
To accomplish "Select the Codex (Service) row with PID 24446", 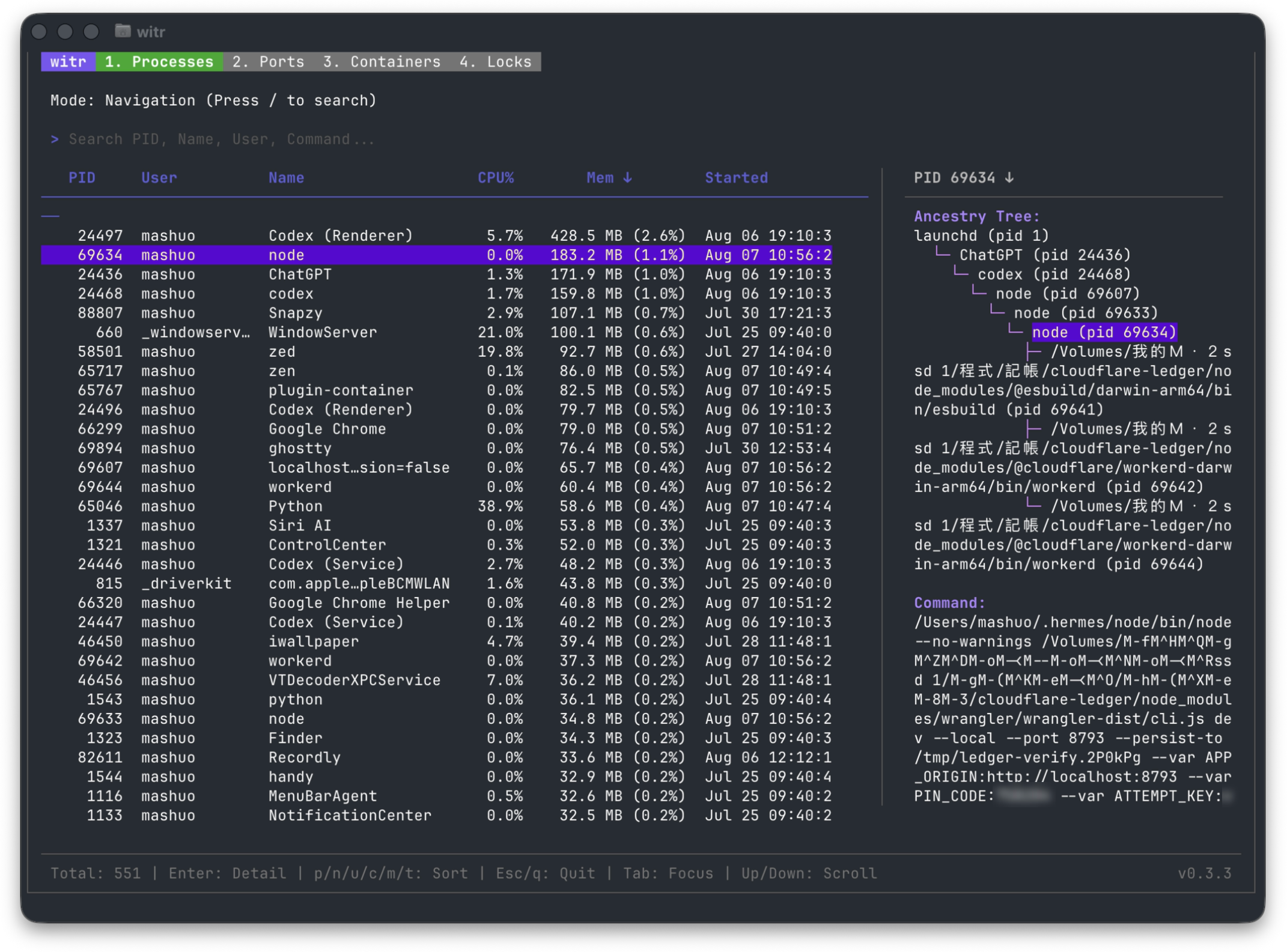I will point(436,564).
